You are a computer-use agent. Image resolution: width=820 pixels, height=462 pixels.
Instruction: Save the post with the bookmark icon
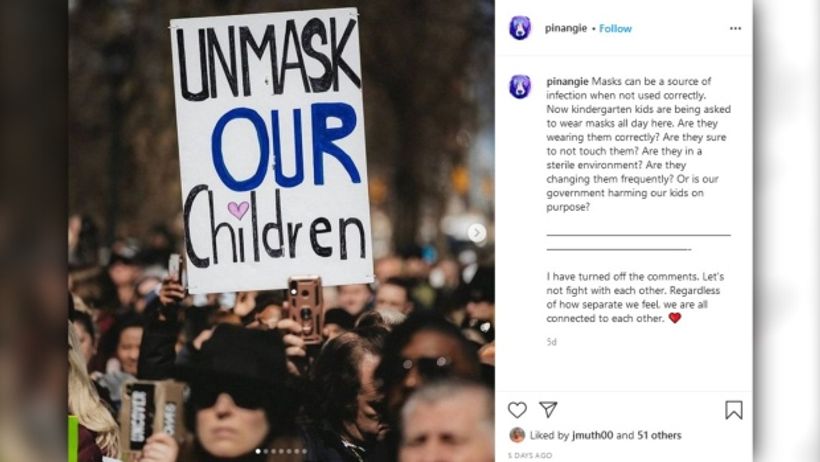(x=734, y=410)
